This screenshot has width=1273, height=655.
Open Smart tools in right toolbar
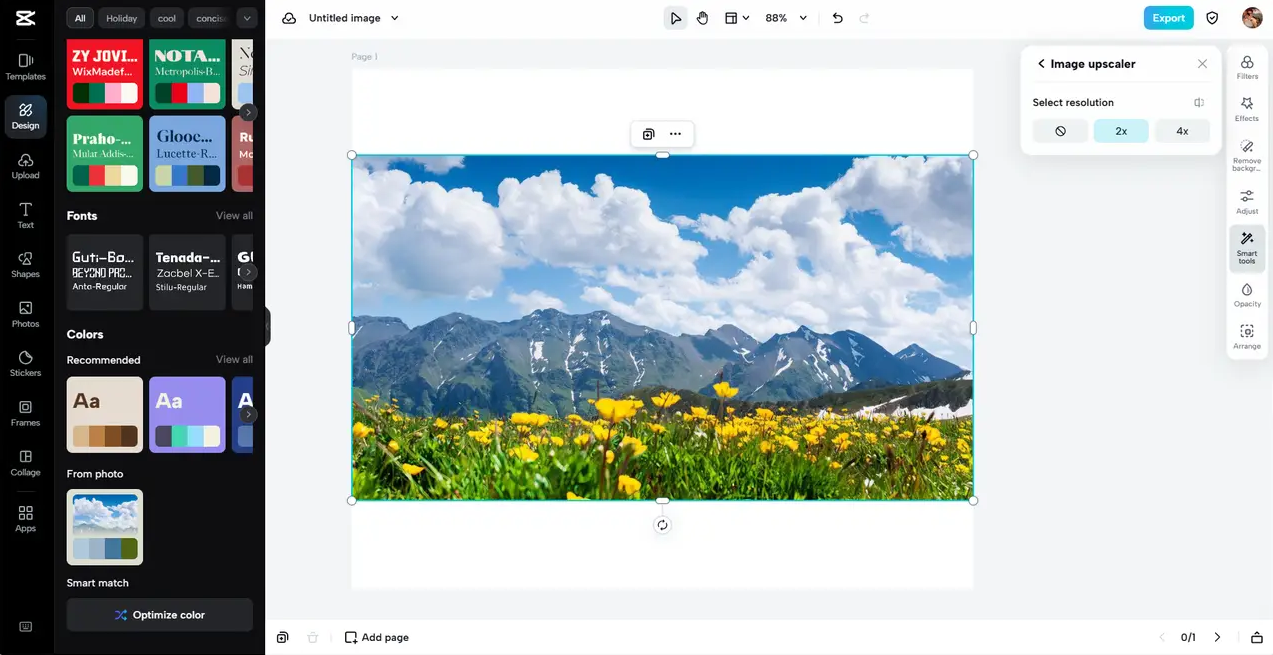(1247, 248)
